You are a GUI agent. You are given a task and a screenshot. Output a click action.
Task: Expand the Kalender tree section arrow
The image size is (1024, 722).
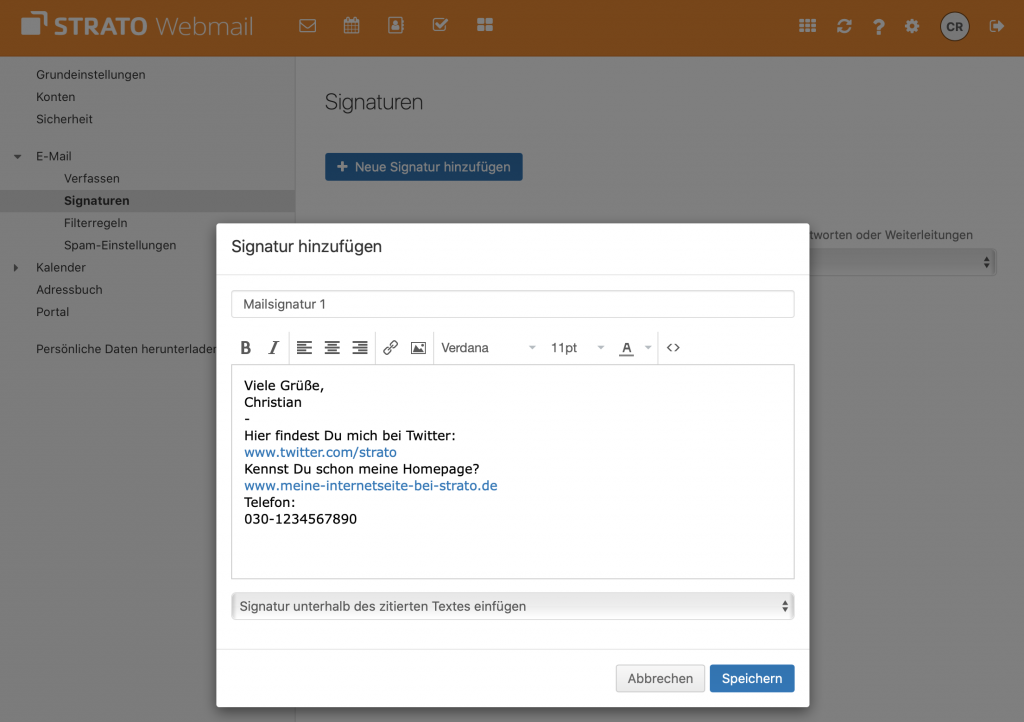(16, 268)
